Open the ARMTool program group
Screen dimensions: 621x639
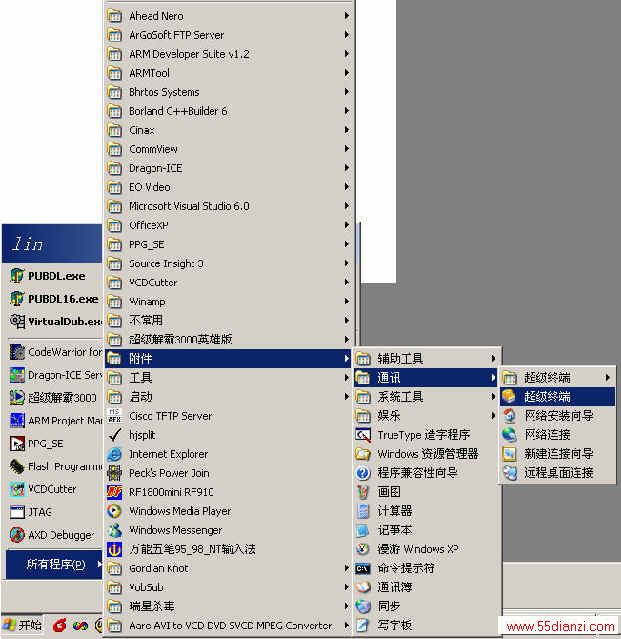[228, 73]
